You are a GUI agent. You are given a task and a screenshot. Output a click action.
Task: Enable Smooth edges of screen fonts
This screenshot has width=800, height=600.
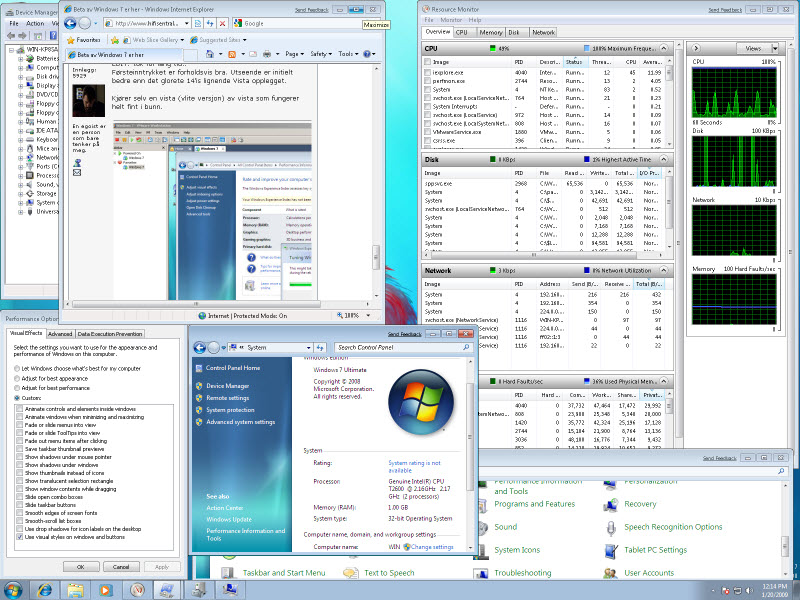(x=20, y=513)
